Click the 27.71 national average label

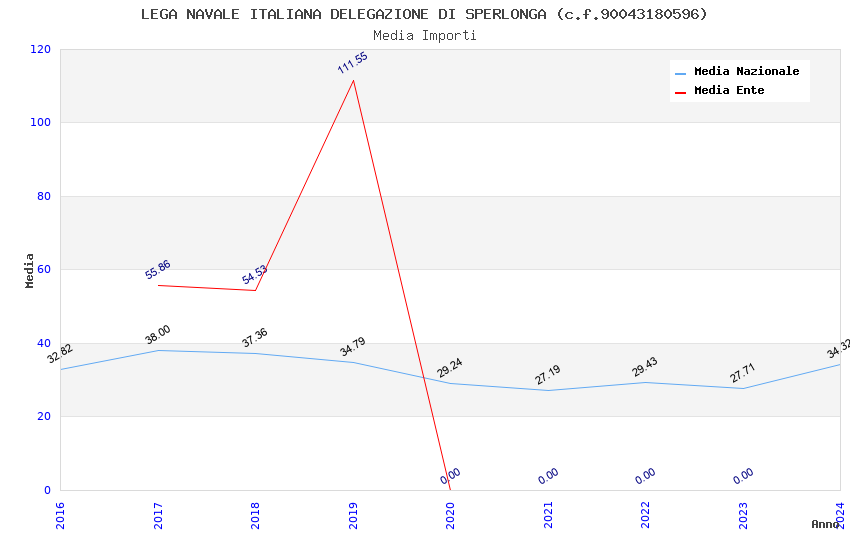(x=742, y=373)
